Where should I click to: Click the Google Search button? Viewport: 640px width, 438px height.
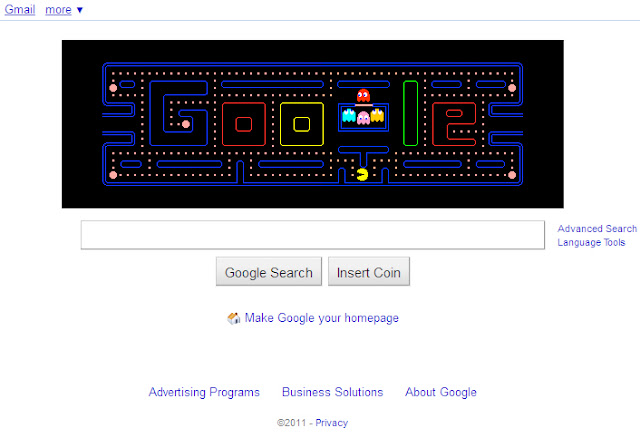pos(269,271)
